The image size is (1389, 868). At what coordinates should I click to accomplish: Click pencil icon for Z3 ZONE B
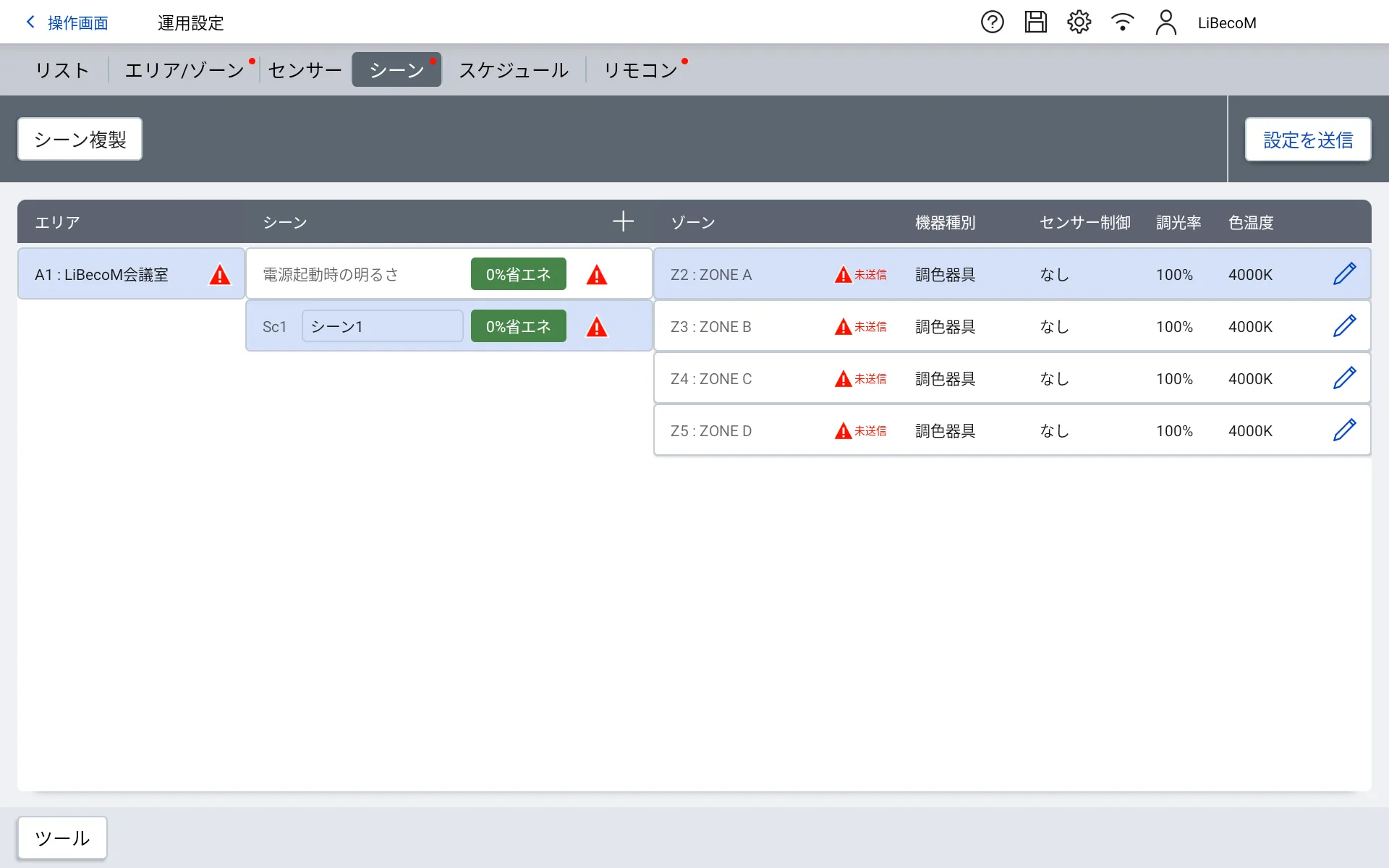(x=1344, y=326)
